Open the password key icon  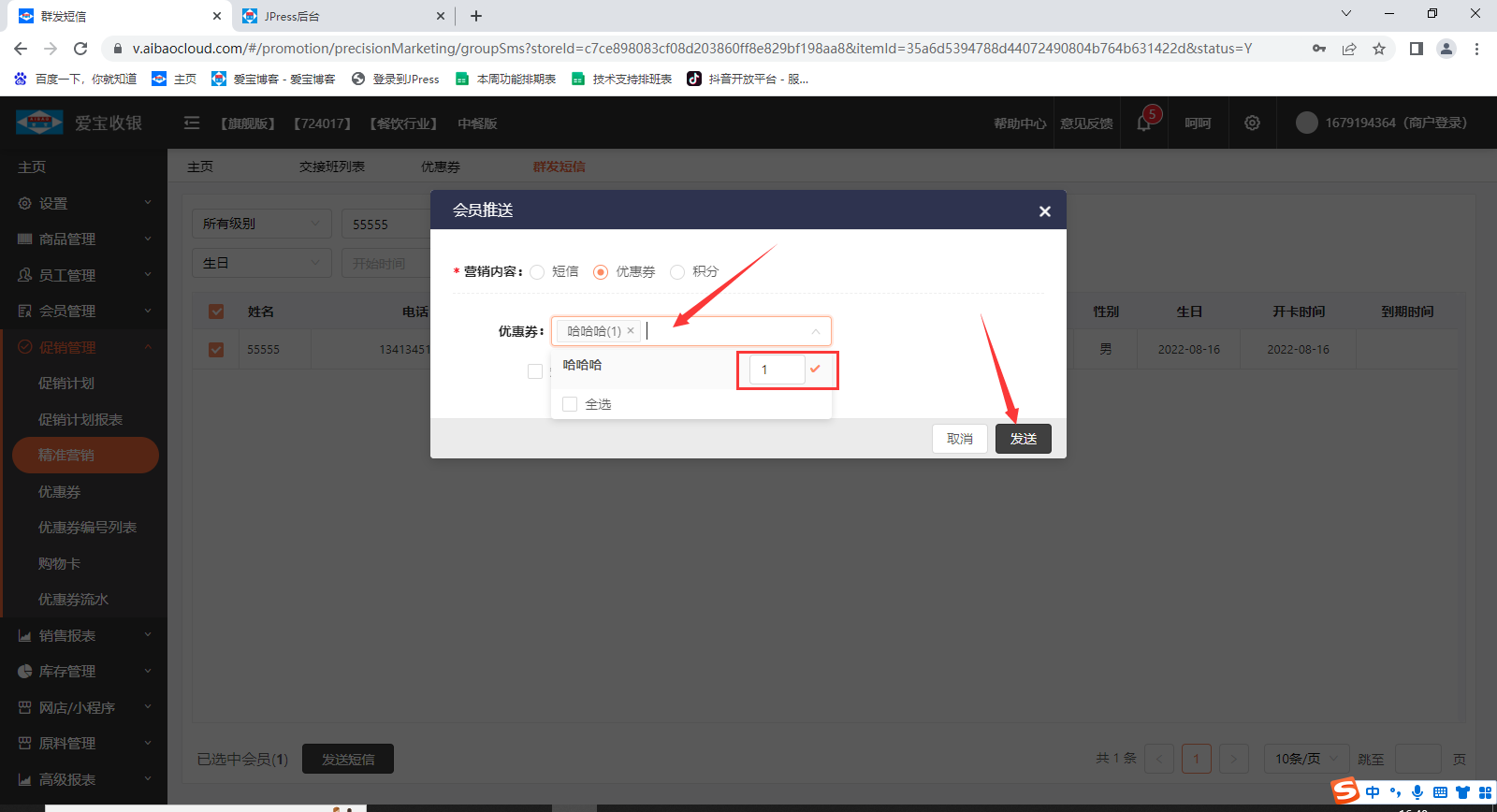click(x=1319, y=49)
